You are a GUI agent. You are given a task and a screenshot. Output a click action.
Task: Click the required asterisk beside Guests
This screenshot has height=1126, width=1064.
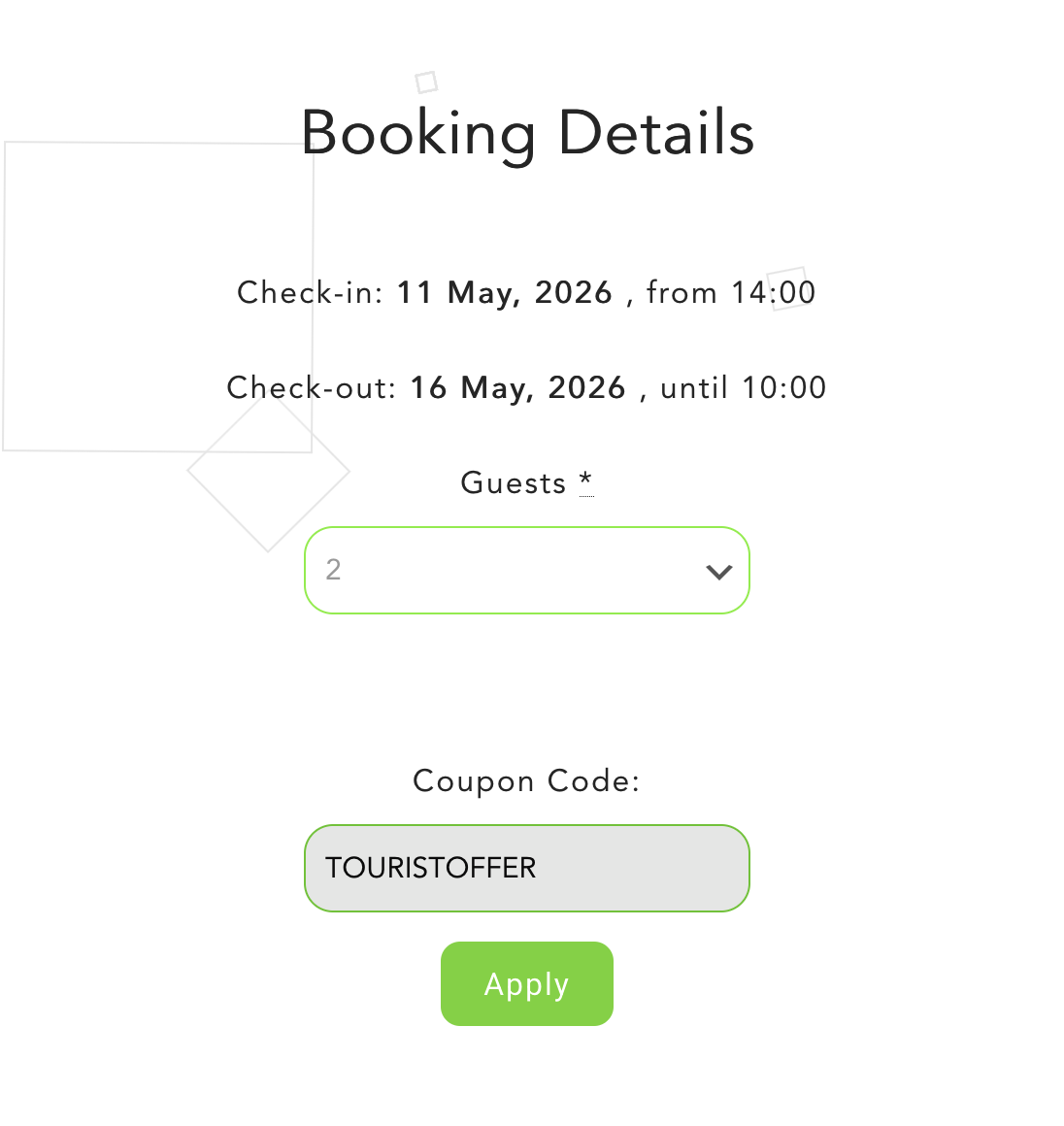pos(586,481)
